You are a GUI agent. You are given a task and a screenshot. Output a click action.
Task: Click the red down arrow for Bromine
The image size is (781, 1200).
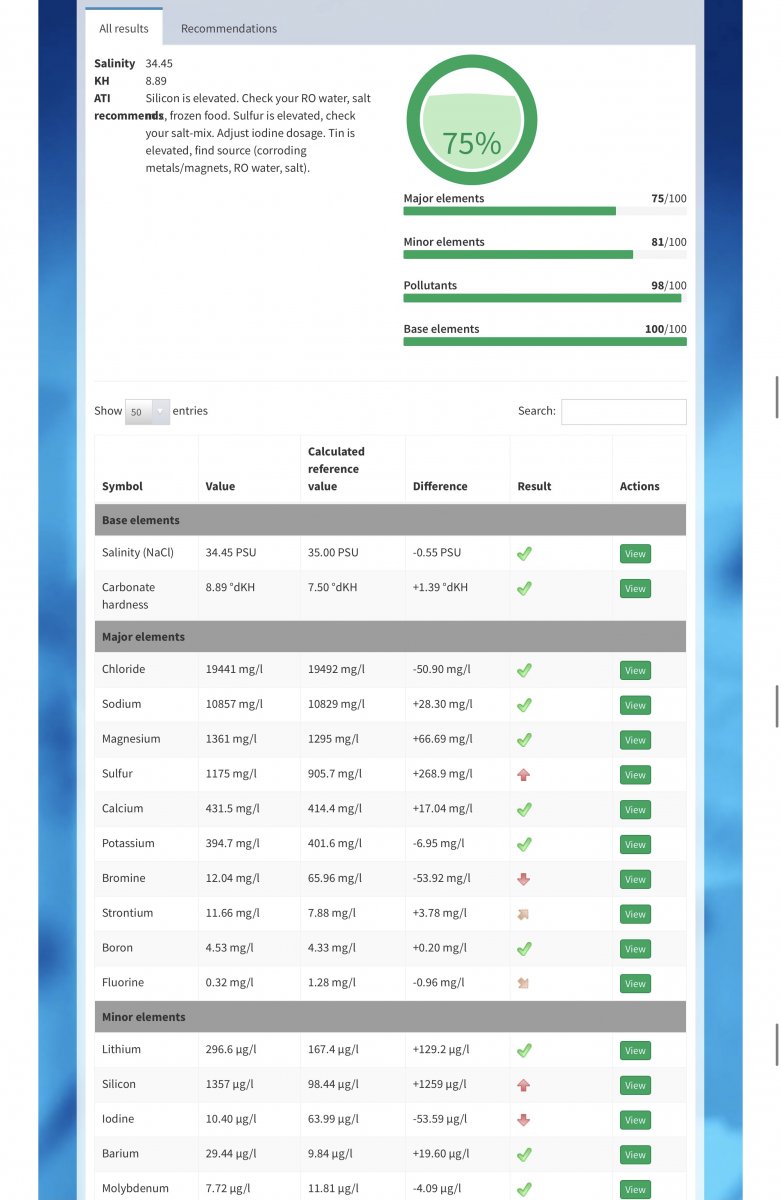[524, 879]
